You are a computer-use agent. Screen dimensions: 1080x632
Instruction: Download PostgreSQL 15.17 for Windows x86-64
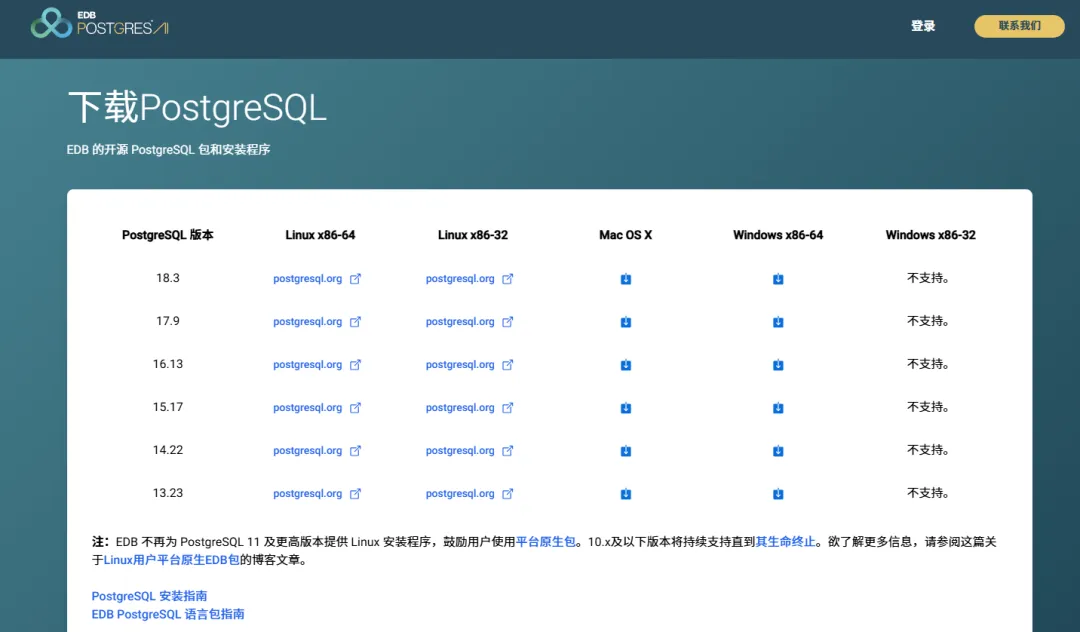coord(778,408)
